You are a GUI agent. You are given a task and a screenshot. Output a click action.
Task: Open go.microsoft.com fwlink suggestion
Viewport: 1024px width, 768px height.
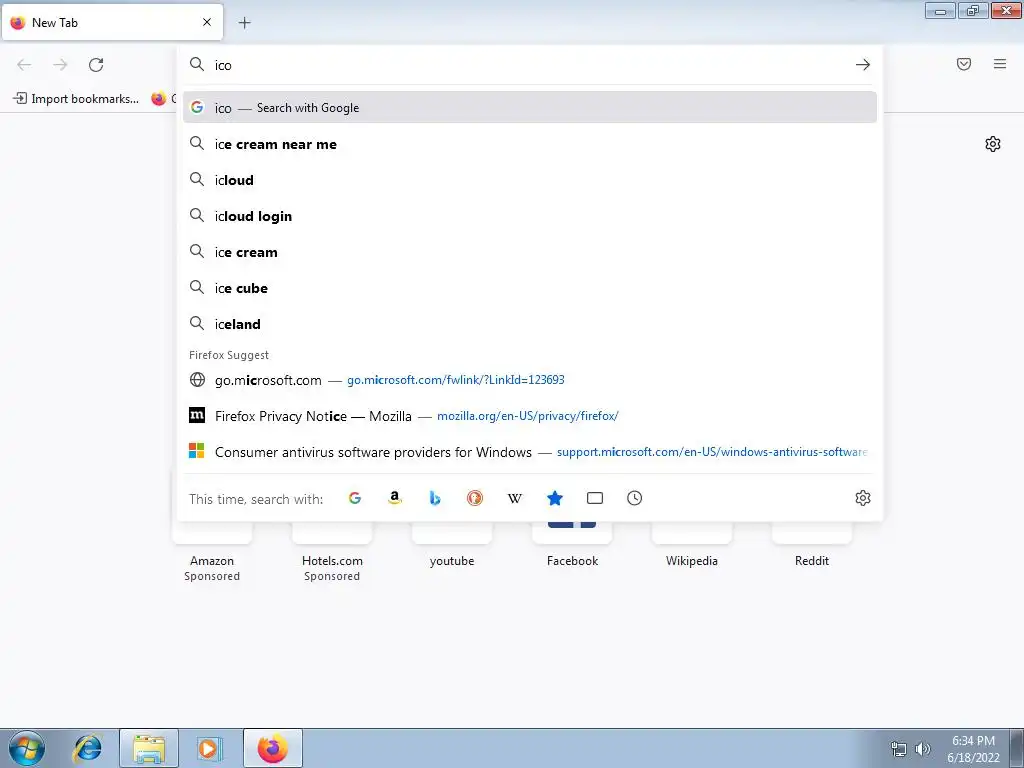click(530, 380)
